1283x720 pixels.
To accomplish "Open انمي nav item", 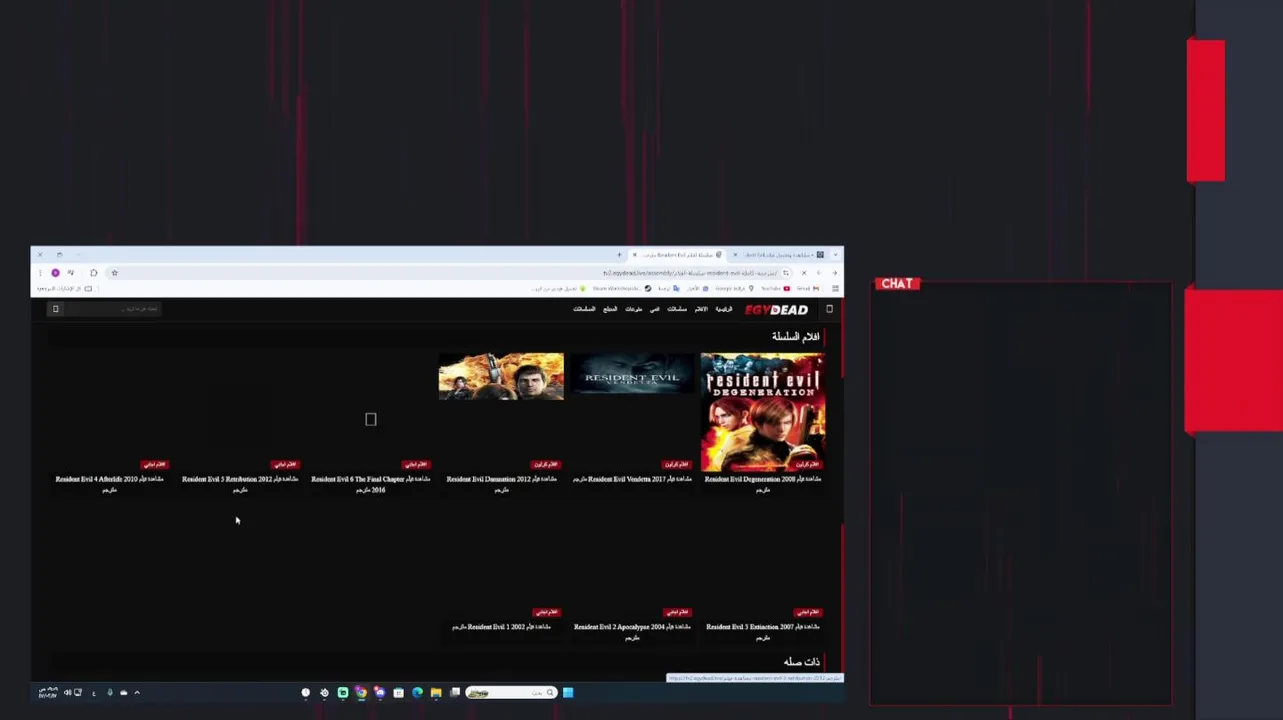I will click(654, 309).
